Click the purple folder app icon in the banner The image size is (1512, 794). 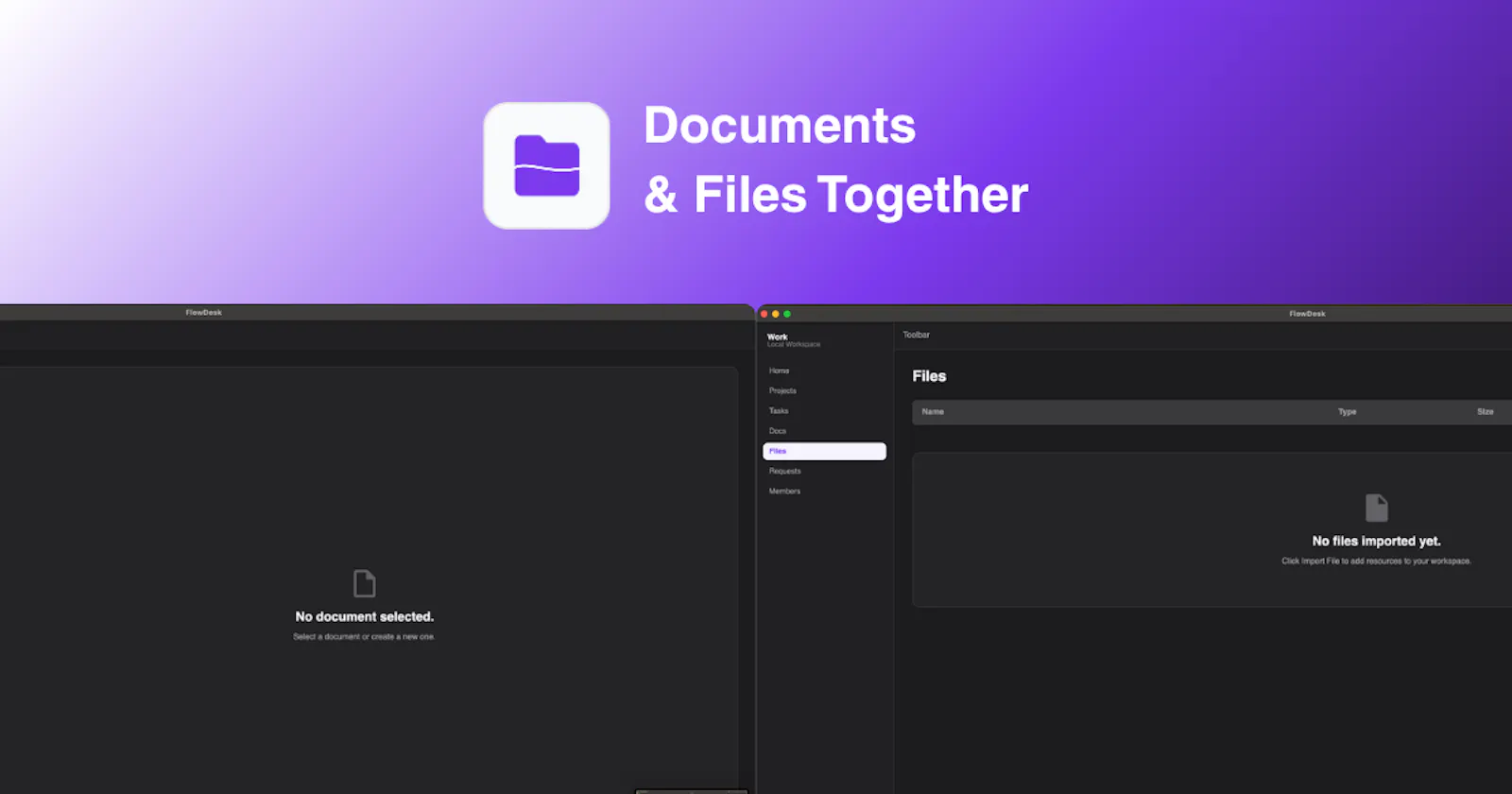[546, 165]
